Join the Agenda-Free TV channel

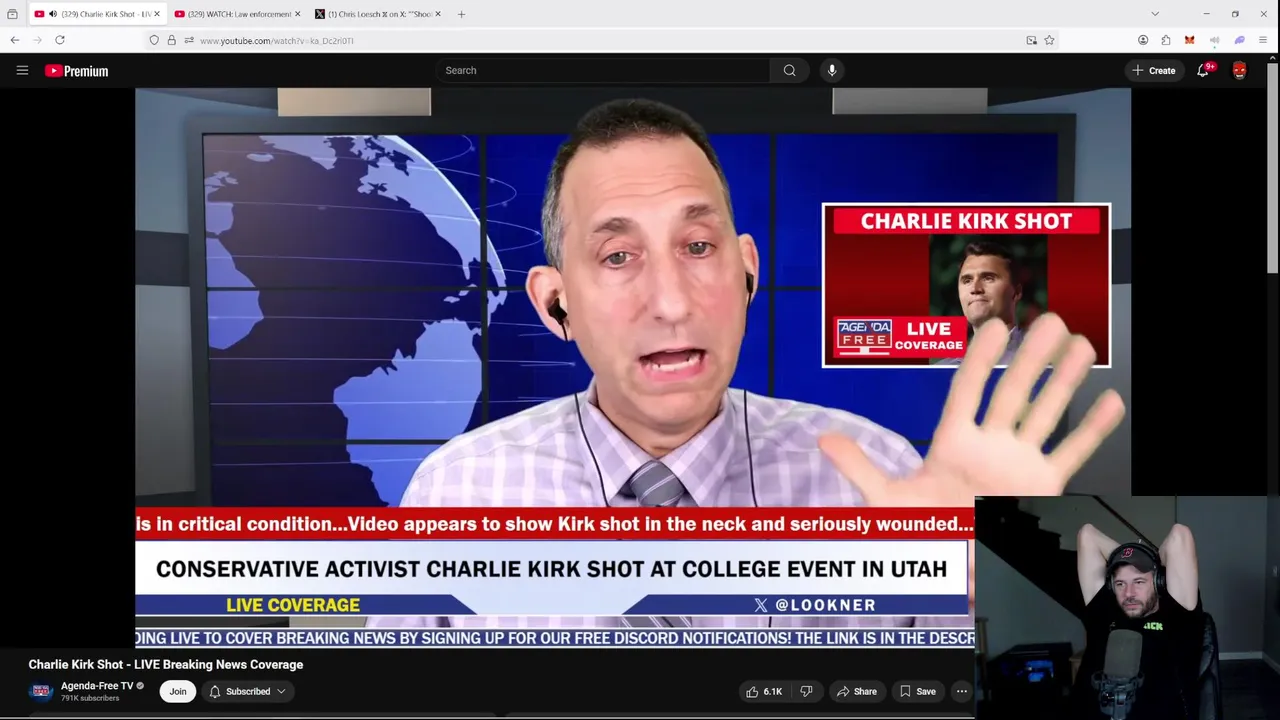178,691
